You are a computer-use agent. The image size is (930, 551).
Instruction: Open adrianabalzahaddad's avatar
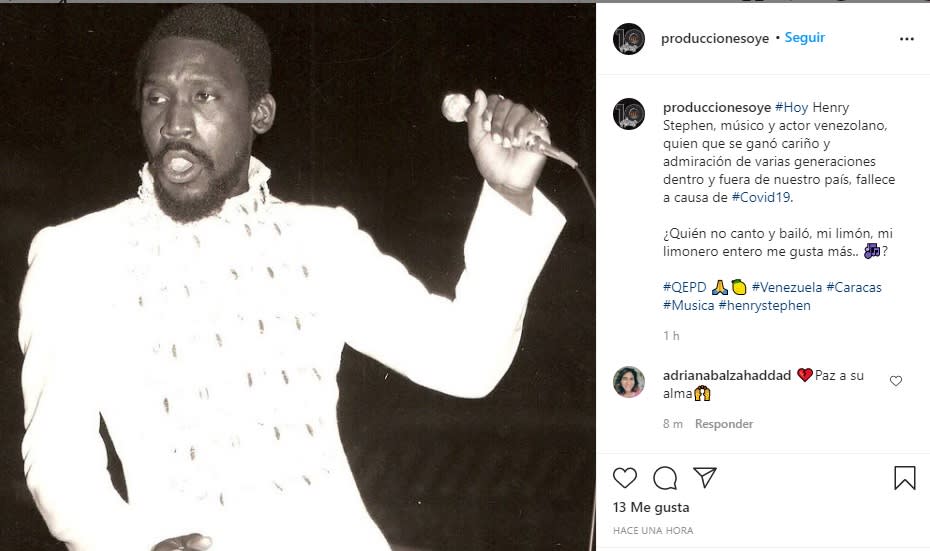[x=629, y=382]
